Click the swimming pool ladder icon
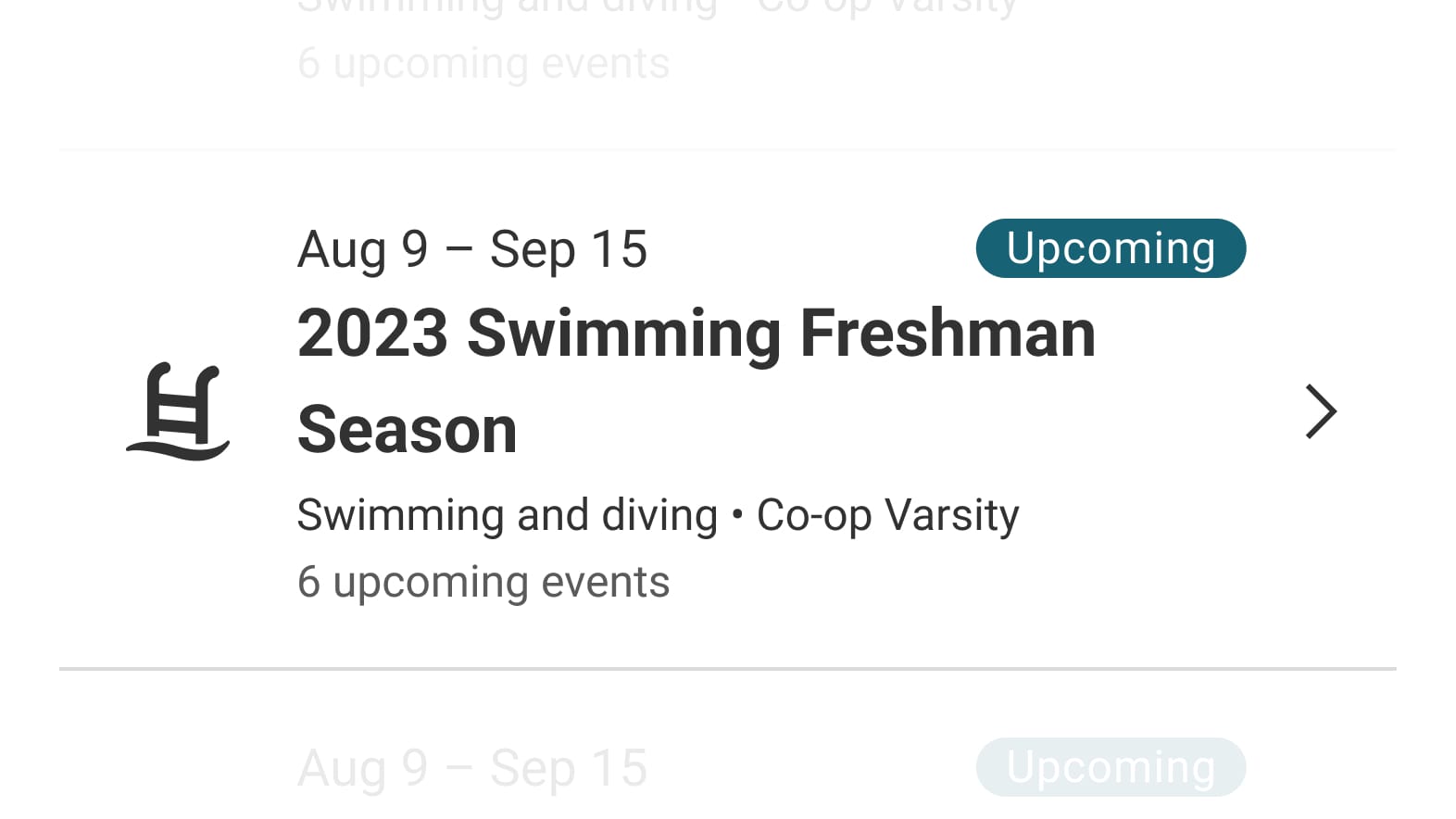Viewport: 1456px width, 819px height. click(178, 411)
